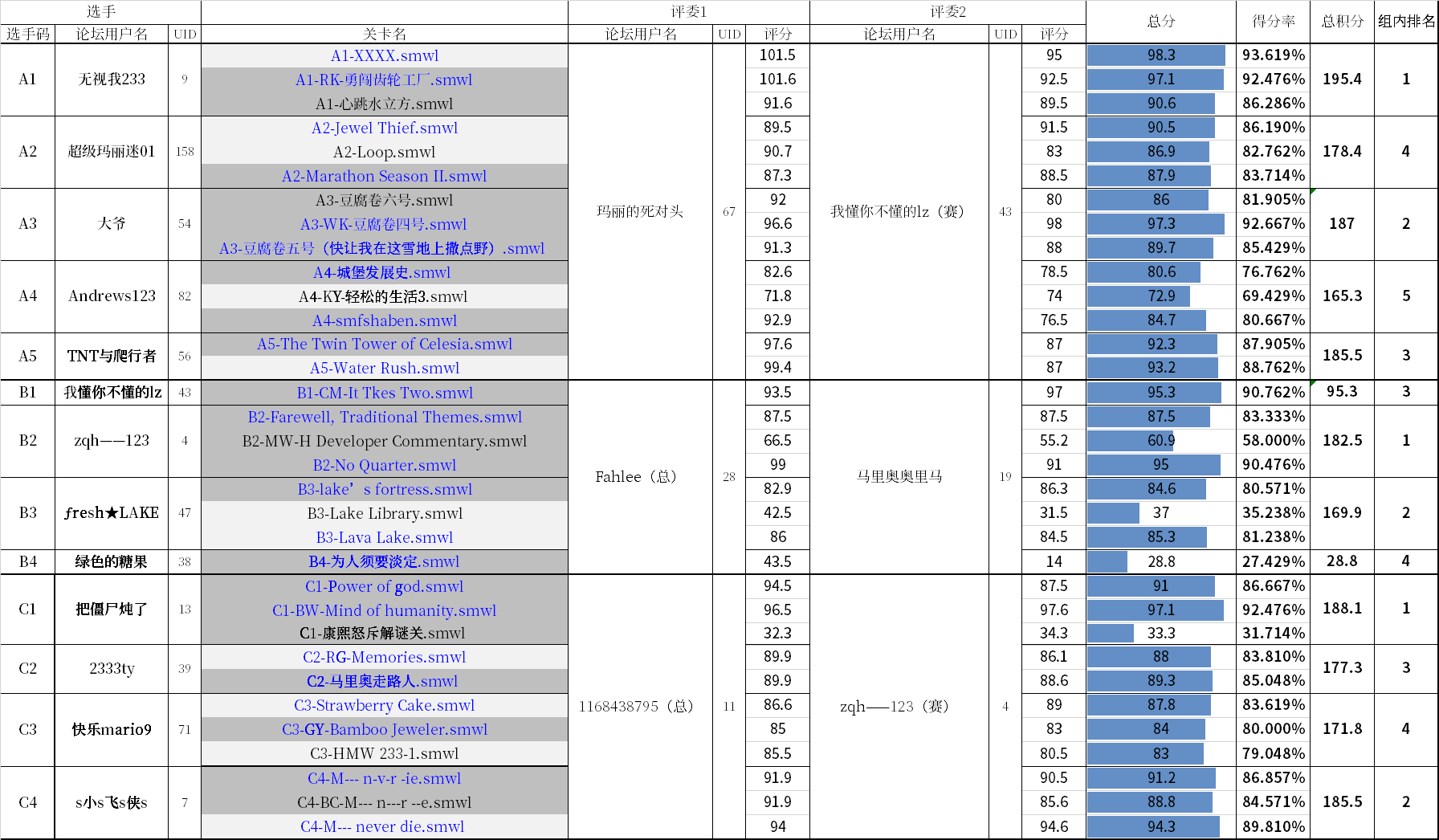1439x840 pixels.
Task: Open the B4-为人须要淡定.smwl link
Action: [x=384, y=561]
